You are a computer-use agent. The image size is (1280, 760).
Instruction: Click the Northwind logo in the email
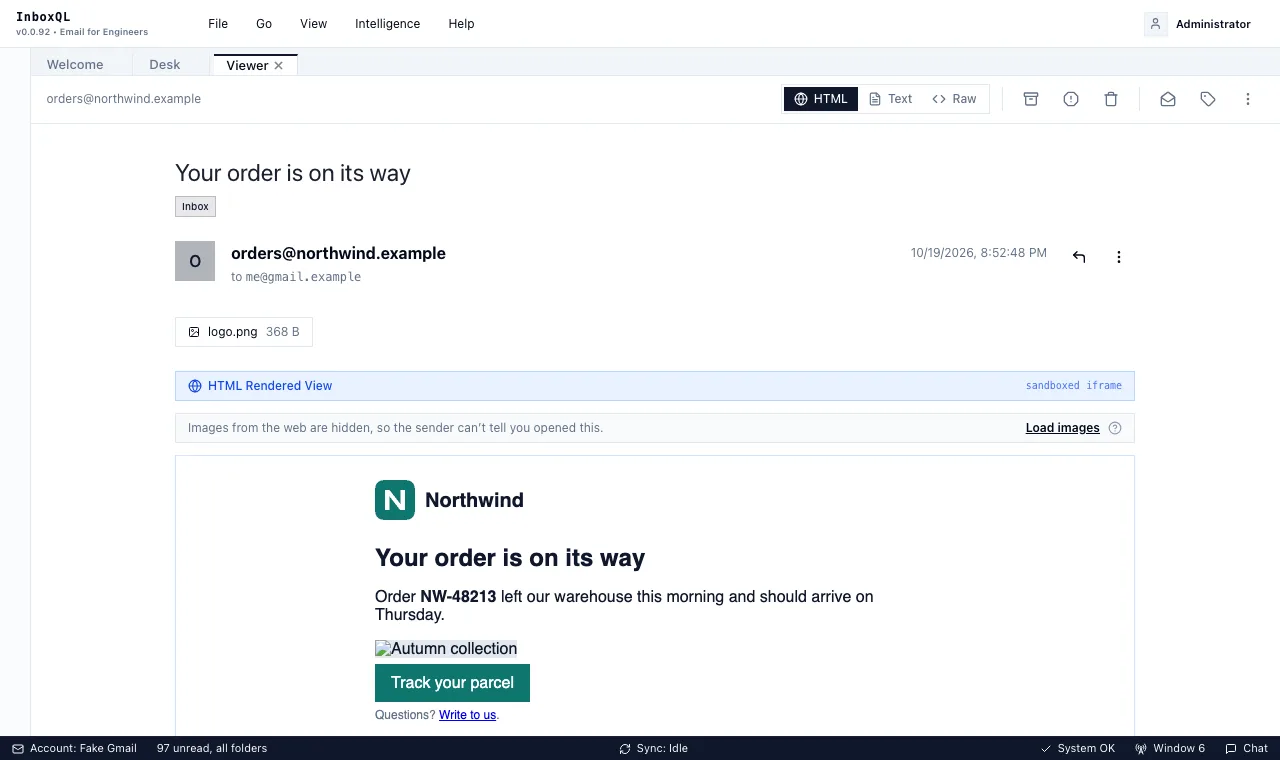click(395, 500)
